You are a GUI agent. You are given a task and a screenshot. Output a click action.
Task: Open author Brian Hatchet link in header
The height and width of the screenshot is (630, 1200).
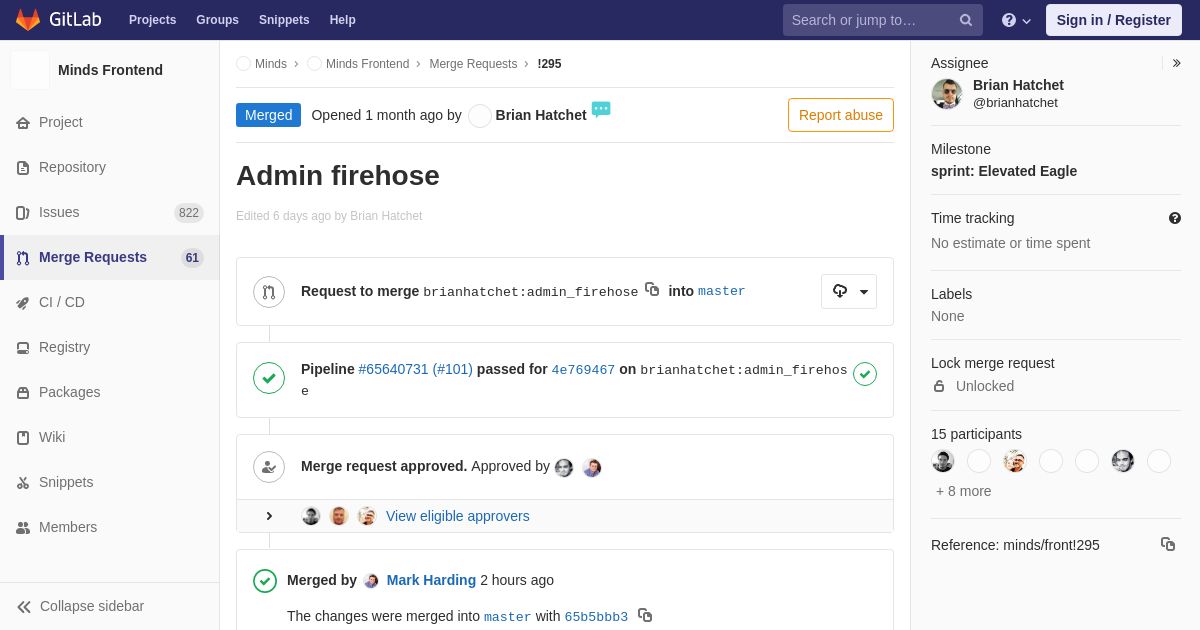pos(541,115)
